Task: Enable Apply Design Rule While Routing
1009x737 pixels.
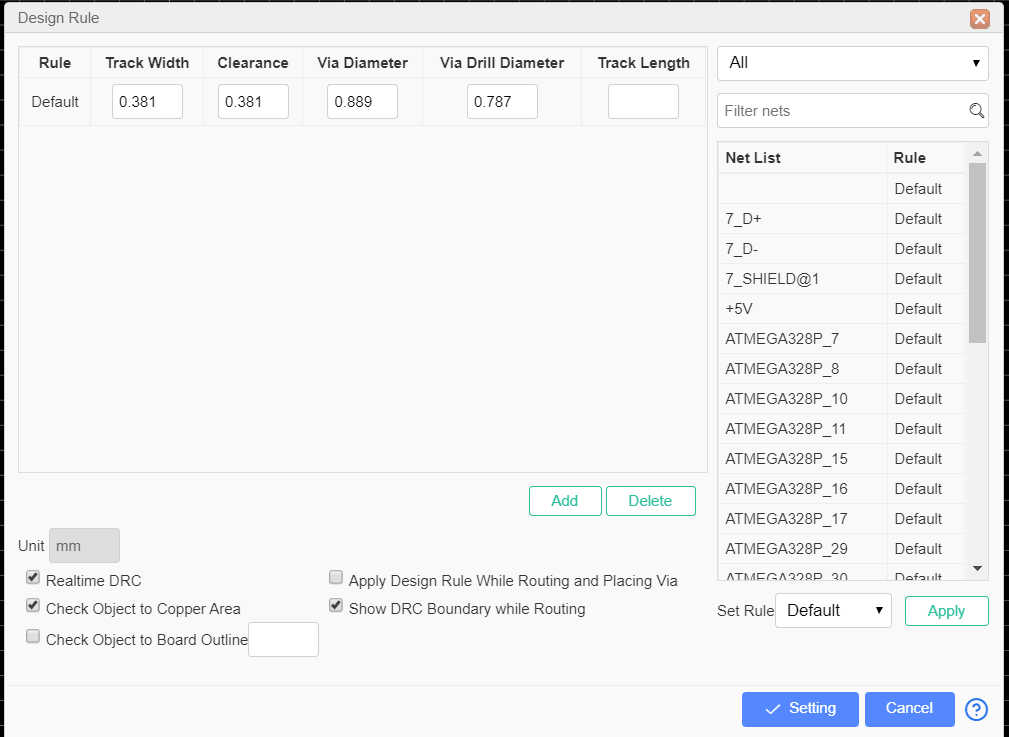Action: [336, 578]
